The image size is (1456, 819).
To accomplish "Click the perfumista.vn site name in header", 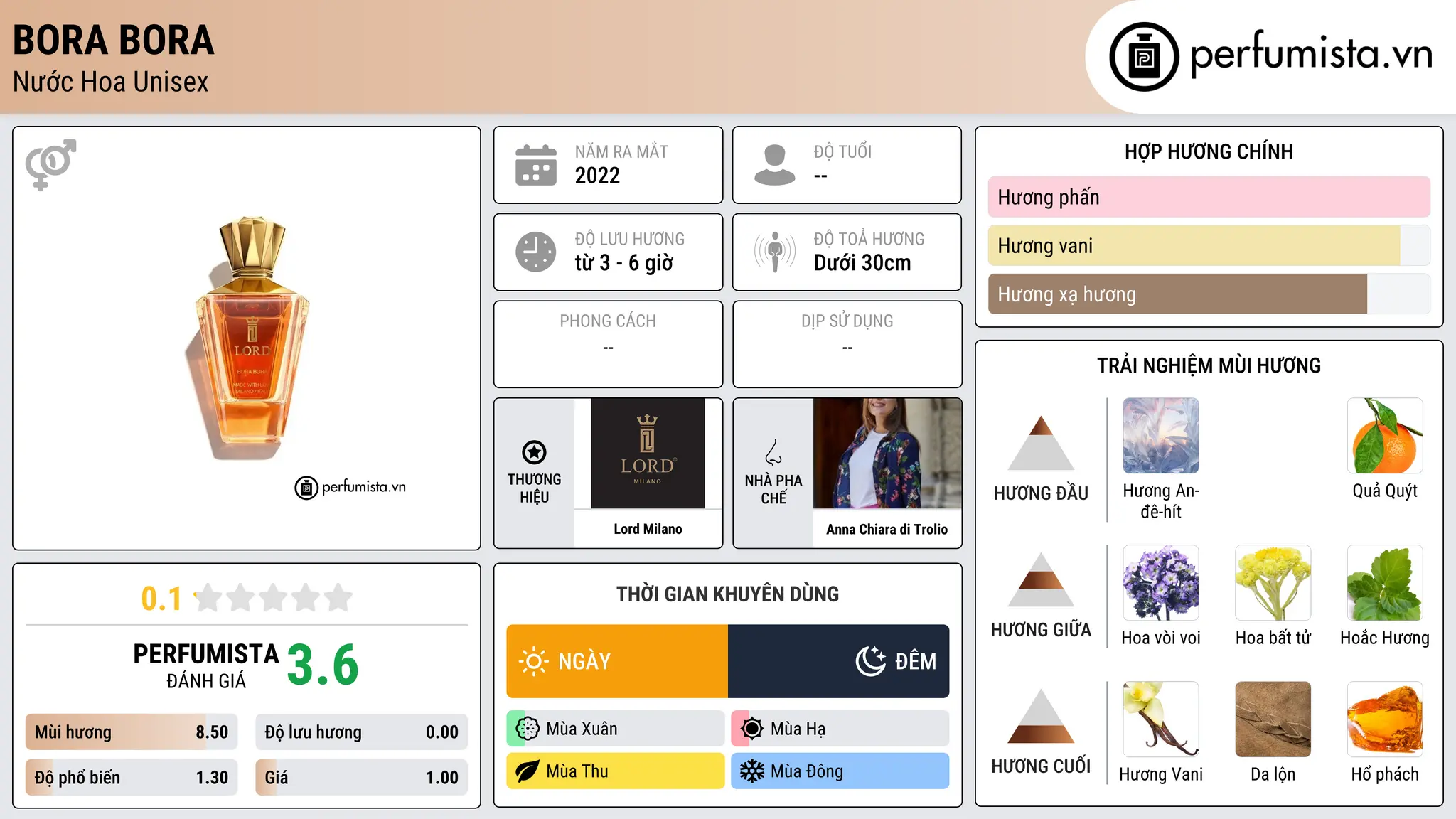I will pos(1311,54).
